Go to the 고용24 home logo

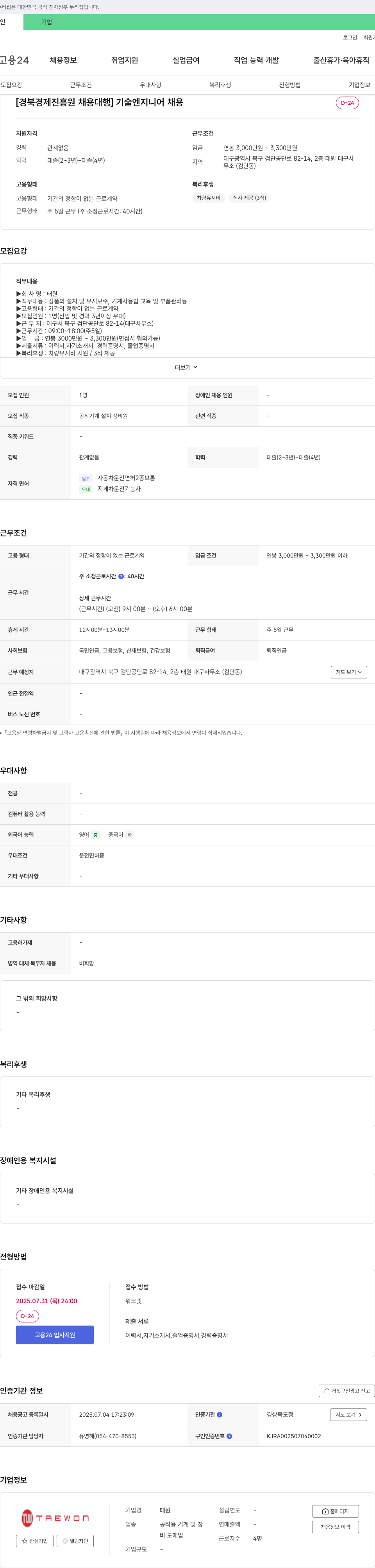[14, 60]
